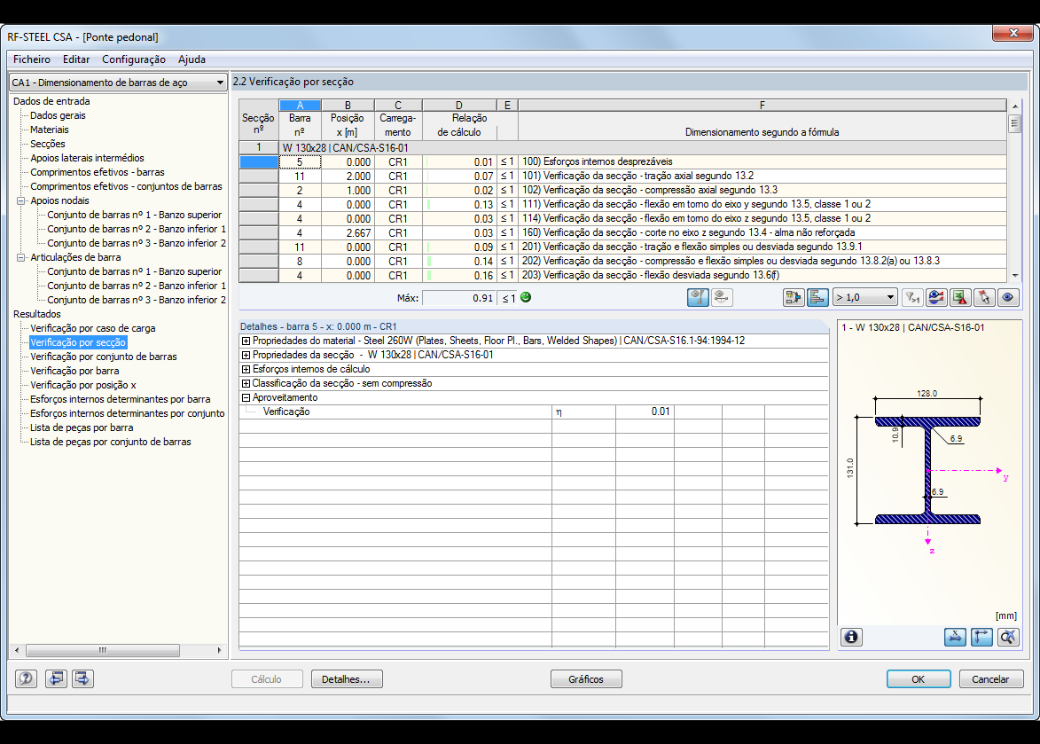This screenshot has width=1040, height=744.
Task: Select Secções in navigation tree
Action: (x=48, y=144)
